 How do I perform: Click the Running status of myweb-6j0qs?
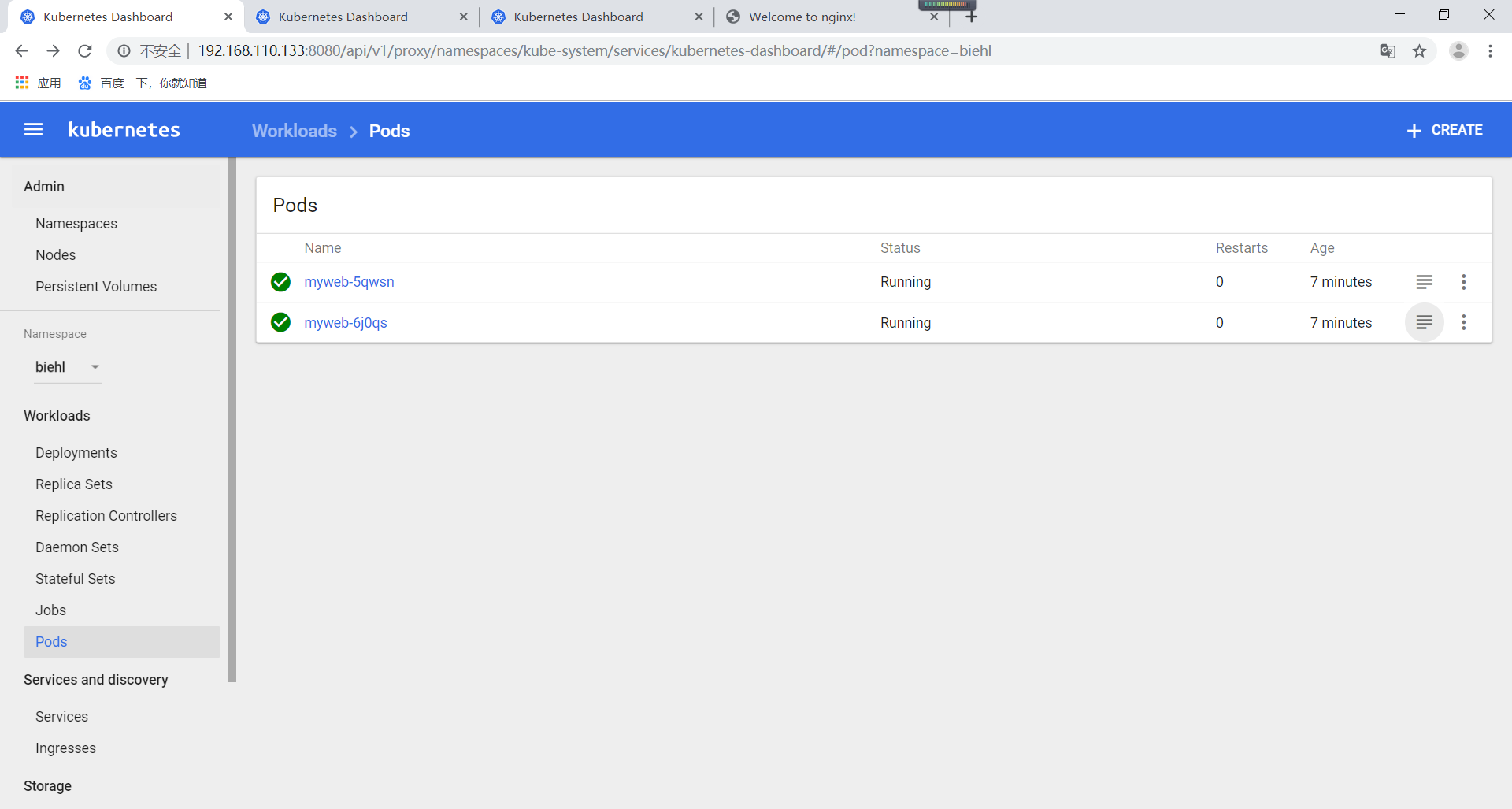pos(906,323)
